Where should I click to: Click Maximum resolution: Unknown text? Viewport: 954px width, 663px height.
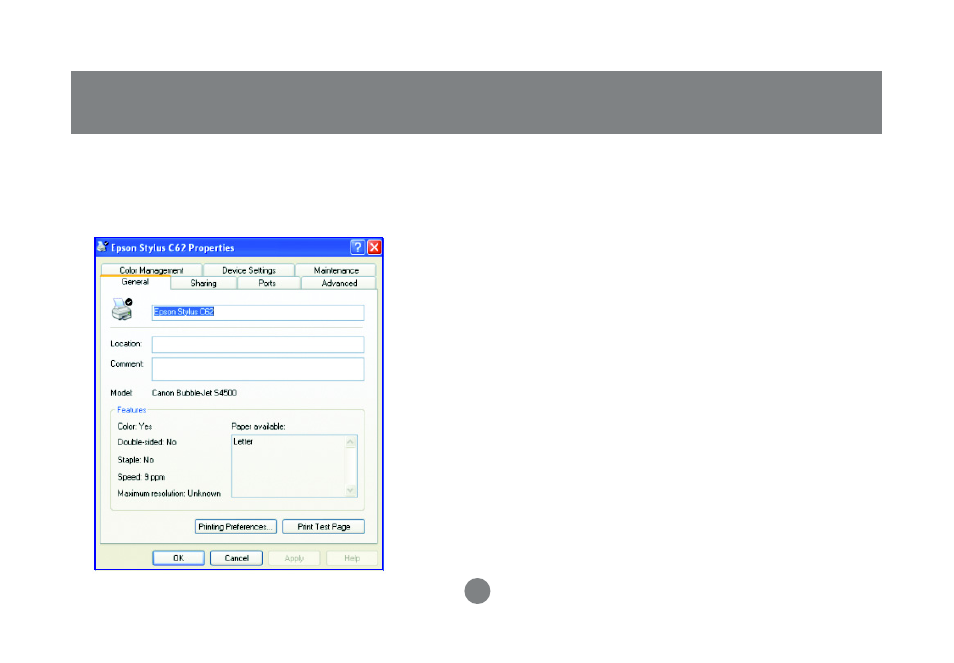tap(169, 493)
